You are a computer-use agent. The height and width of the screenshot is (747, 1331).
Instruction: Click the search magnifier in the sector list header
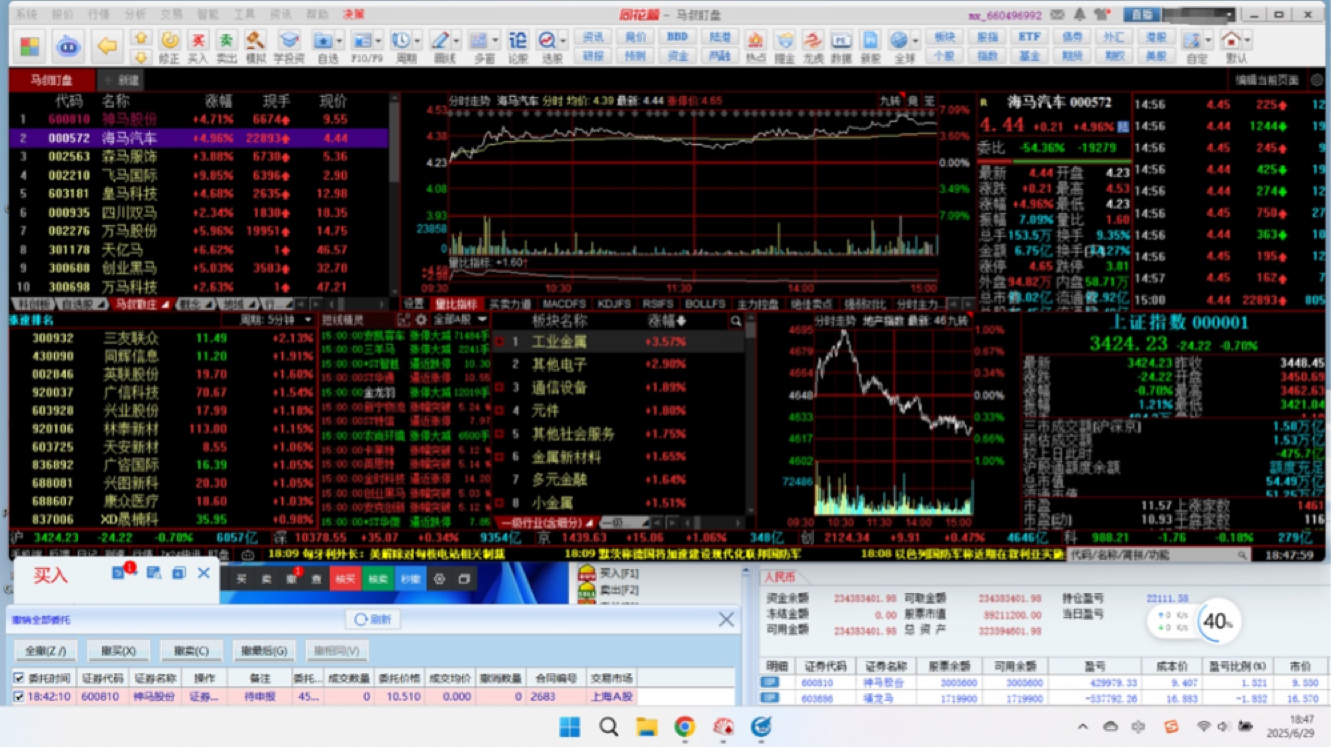(x=736, y=321)
